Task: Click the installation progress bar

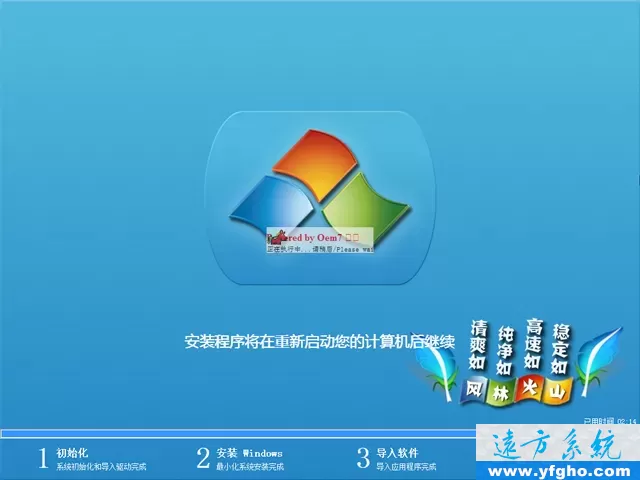Action: coord(238,433)
